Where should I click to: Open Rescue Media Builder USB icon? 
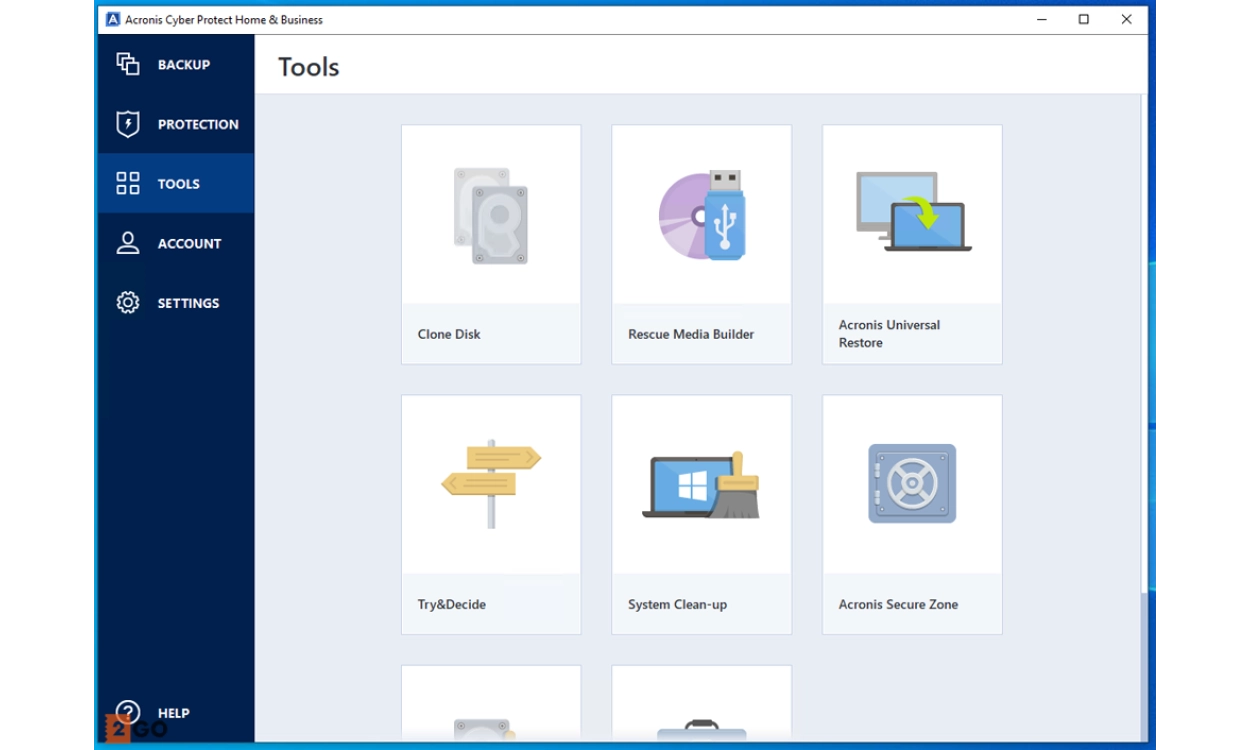(x=701, y=215)
